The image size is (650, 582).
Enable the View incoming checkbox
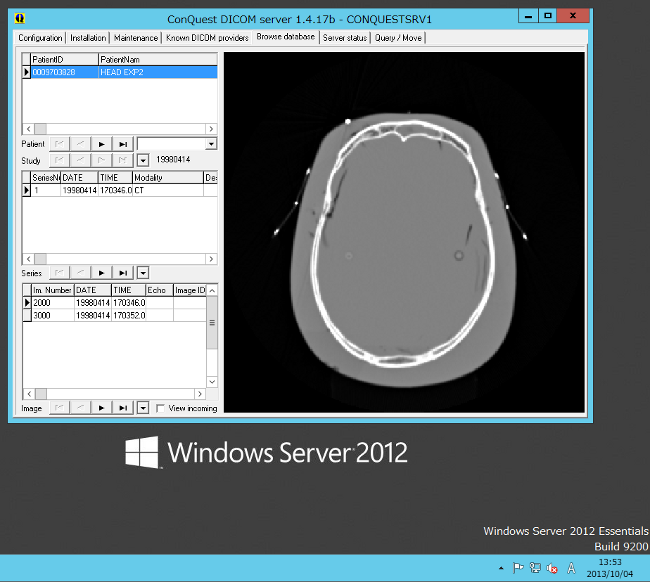point(160,408)
